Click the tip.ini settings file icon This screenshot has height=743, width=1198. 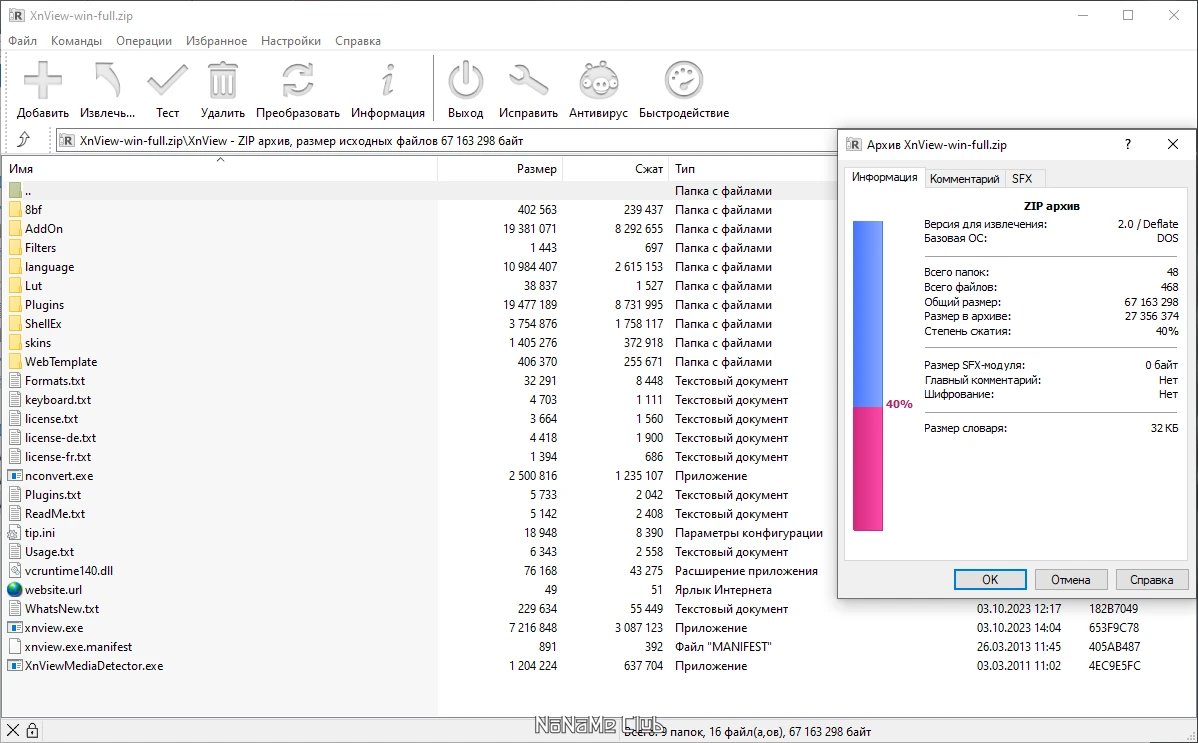point(15,533)
